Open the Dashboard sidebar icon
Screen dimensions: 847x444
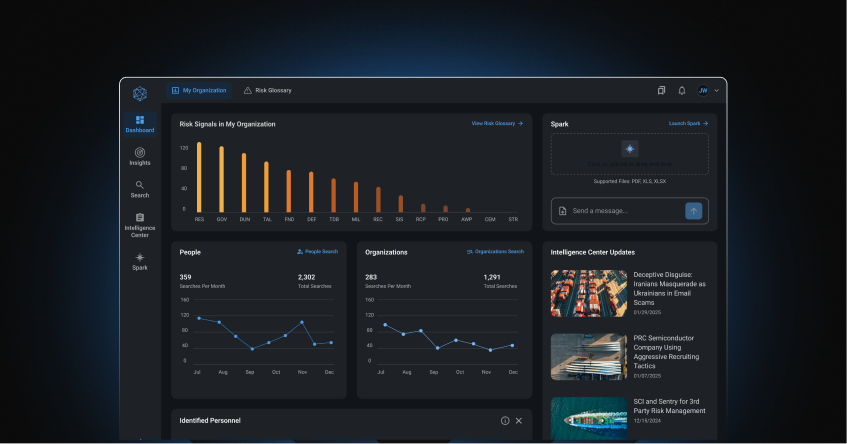pos(139,124)
